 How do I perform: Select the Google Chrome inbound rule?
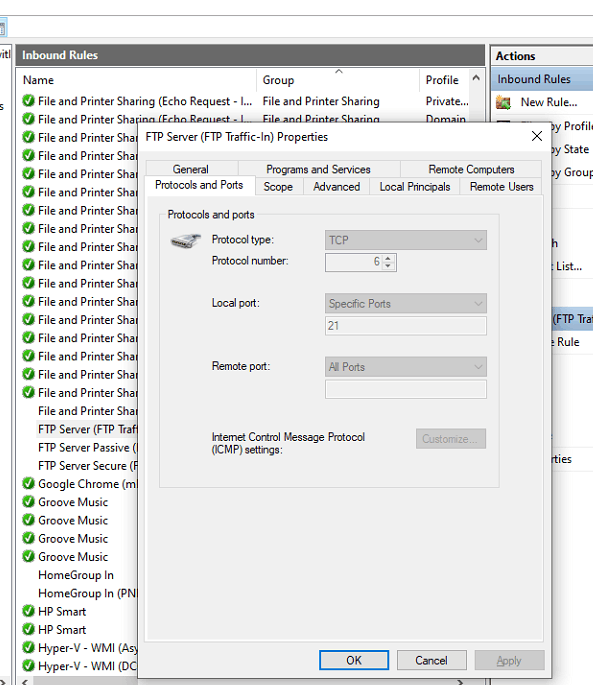coord(87,484)
